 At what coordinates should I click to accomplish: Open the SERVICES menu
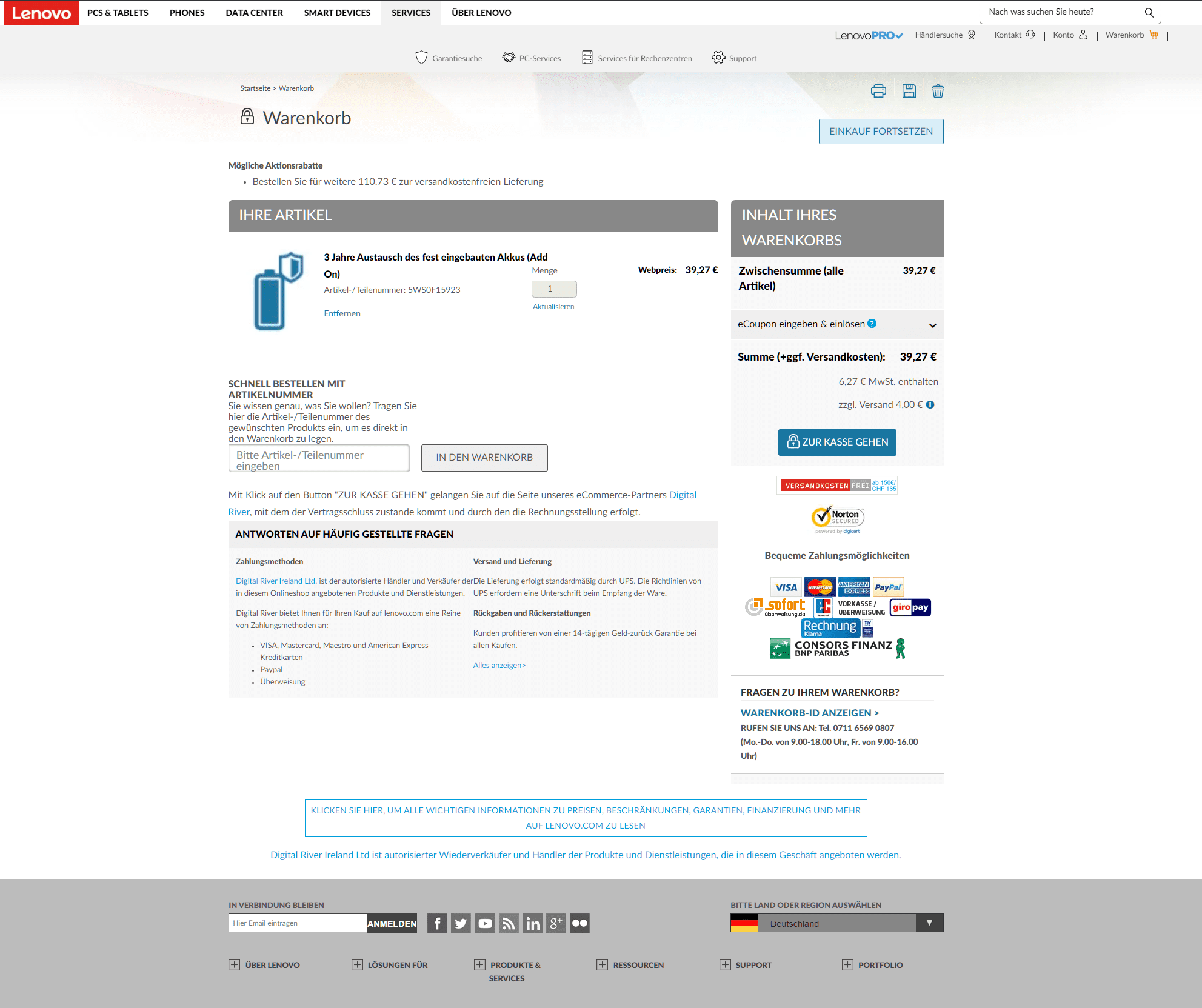point(411,13)
